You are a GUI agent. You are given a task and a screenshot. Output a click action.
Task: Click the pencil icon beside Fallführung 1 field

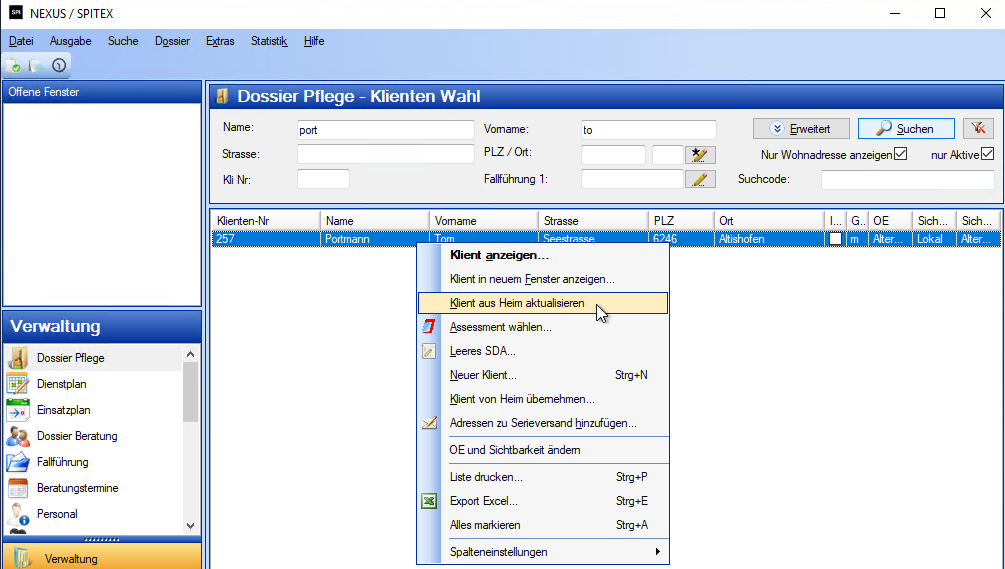pyautogui.click(x=700, y=179)
